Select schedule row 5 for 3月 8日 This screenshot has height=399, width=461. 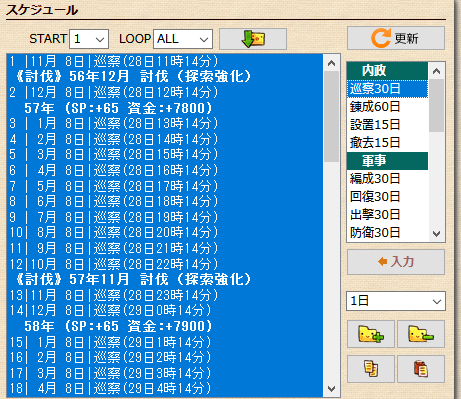tap(165, 154)
